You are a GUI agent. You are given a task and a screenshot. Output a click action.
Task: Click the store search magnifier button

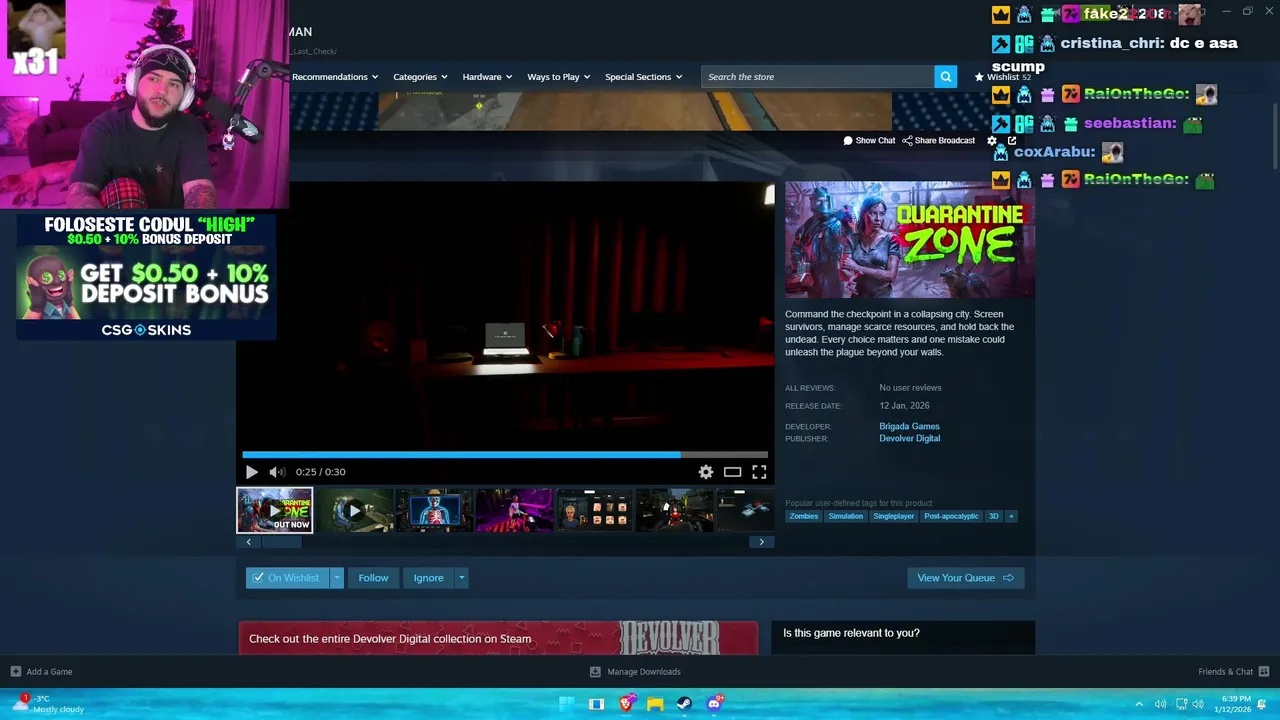[945, 77]
